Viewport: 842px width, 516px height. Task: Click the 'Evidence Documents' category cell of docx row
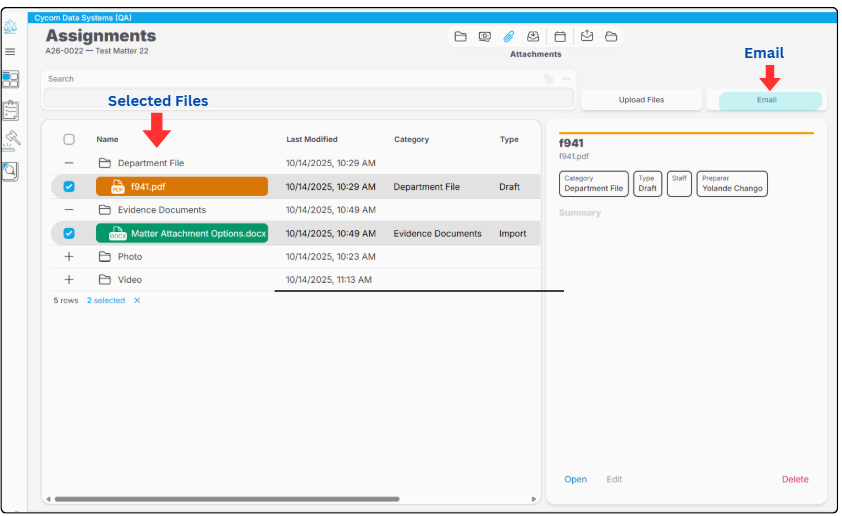[437, 234]
